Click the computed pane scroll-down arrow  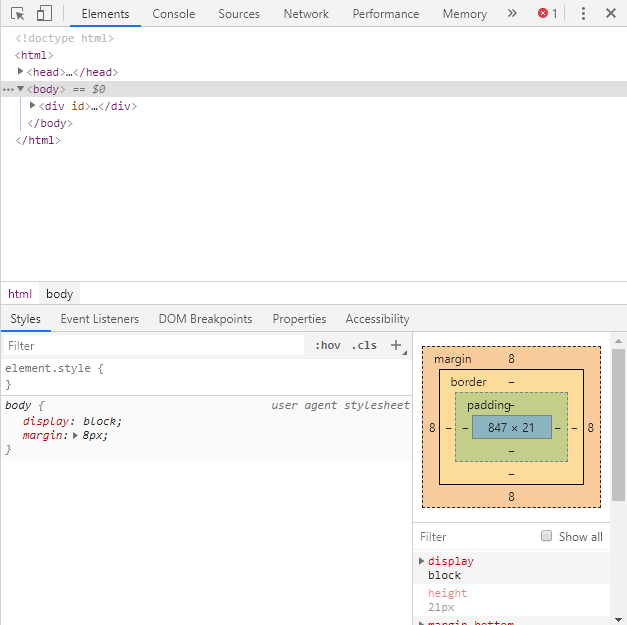(618, 620)
